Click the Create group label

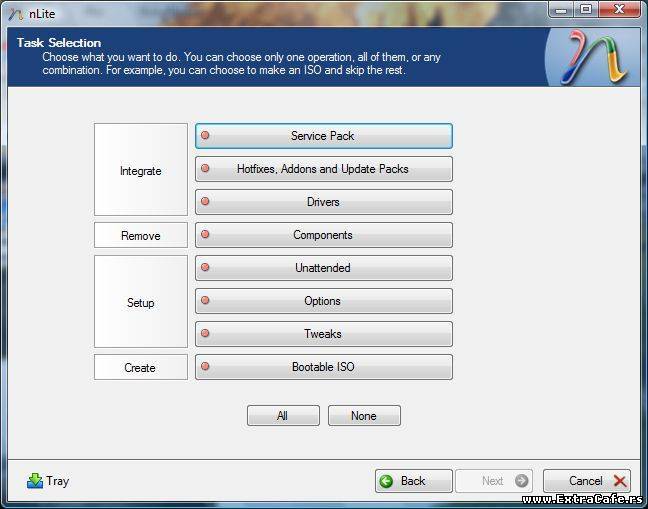click(141, 368)
